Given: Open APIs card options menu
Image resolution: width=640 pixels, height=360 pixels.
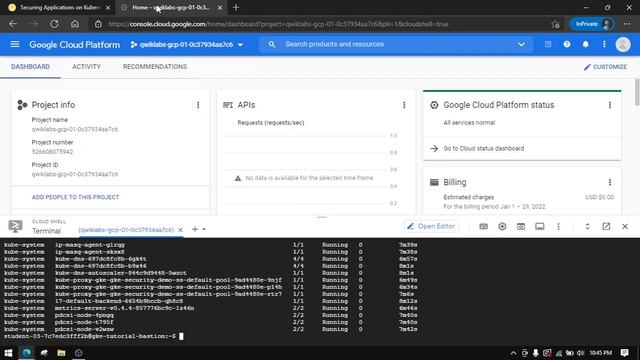Looking at the screenshot, I should click(x=404, y=105).
